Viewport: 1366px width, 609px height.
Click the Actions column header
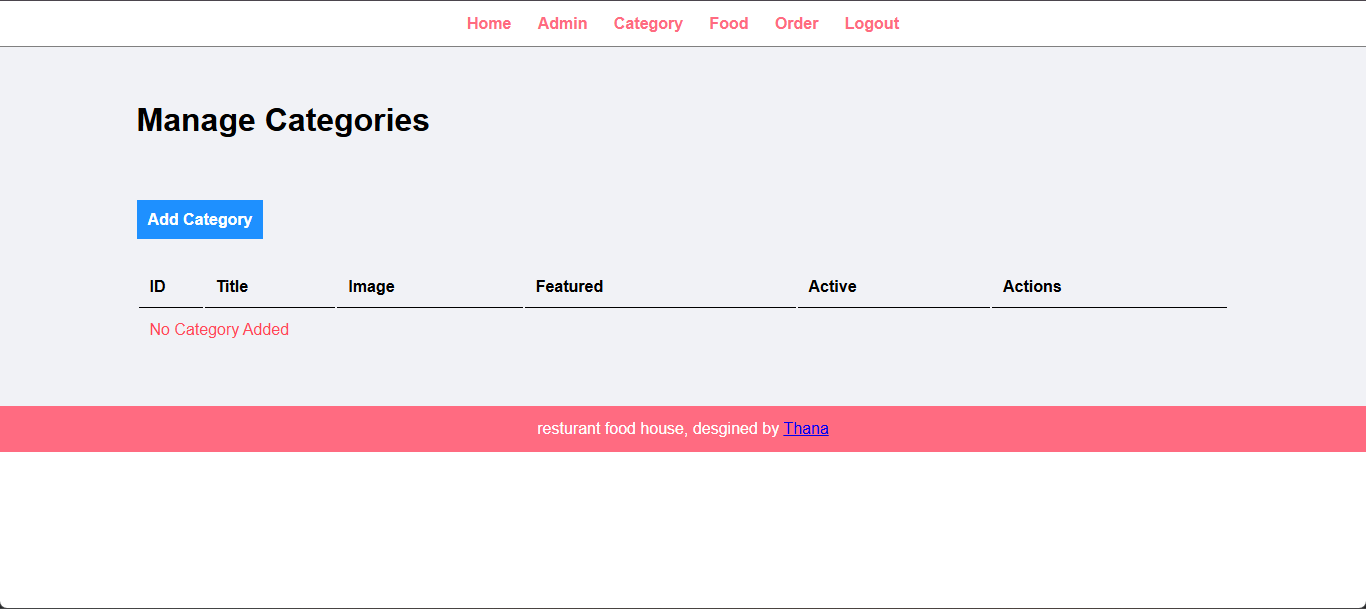coord(1032,287)
